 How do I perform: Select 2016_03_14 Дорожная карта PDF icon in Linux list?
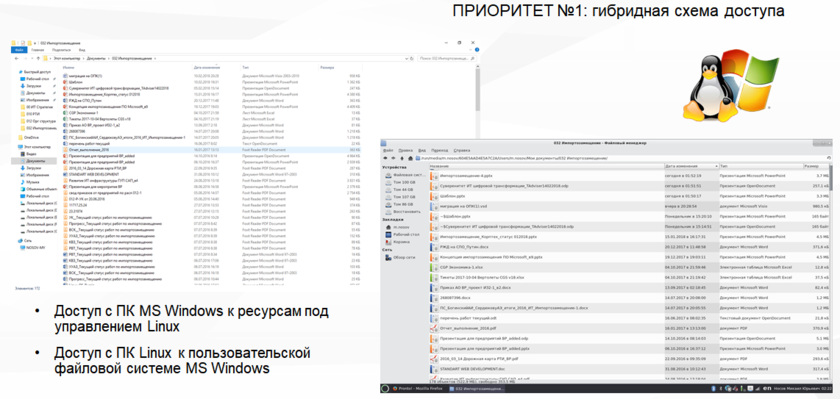(434, 359)
